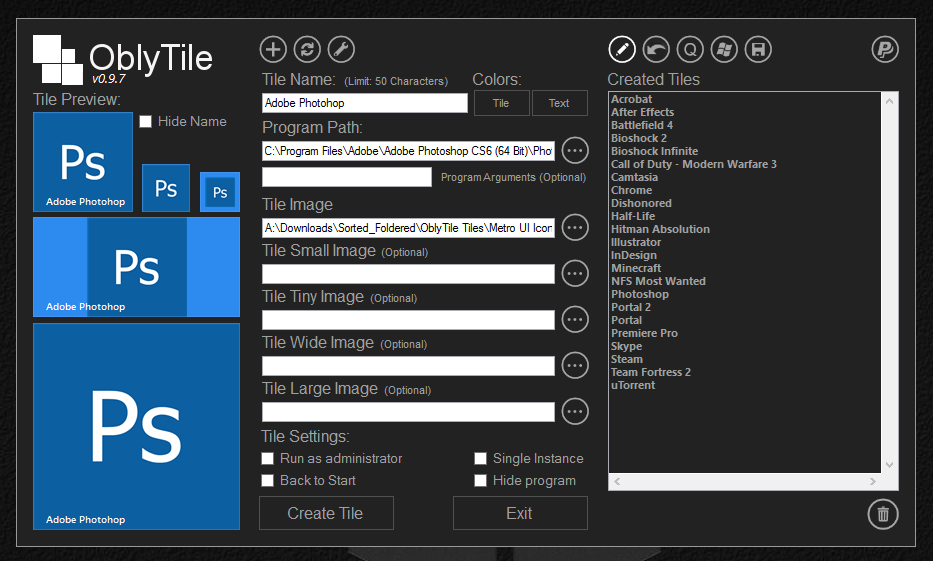Click the Tile Tiny Image field
Viewport: 933px width, 561px height.
tap(408, 320)
